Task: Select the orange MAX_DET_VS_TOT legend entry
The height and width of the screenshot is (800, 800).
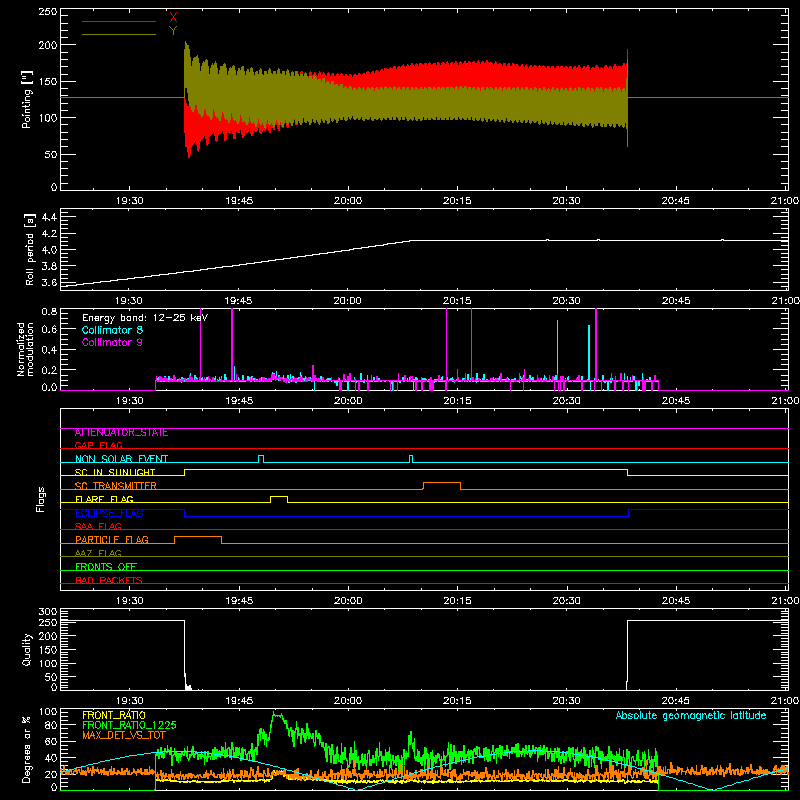Action: coord(124,735)
